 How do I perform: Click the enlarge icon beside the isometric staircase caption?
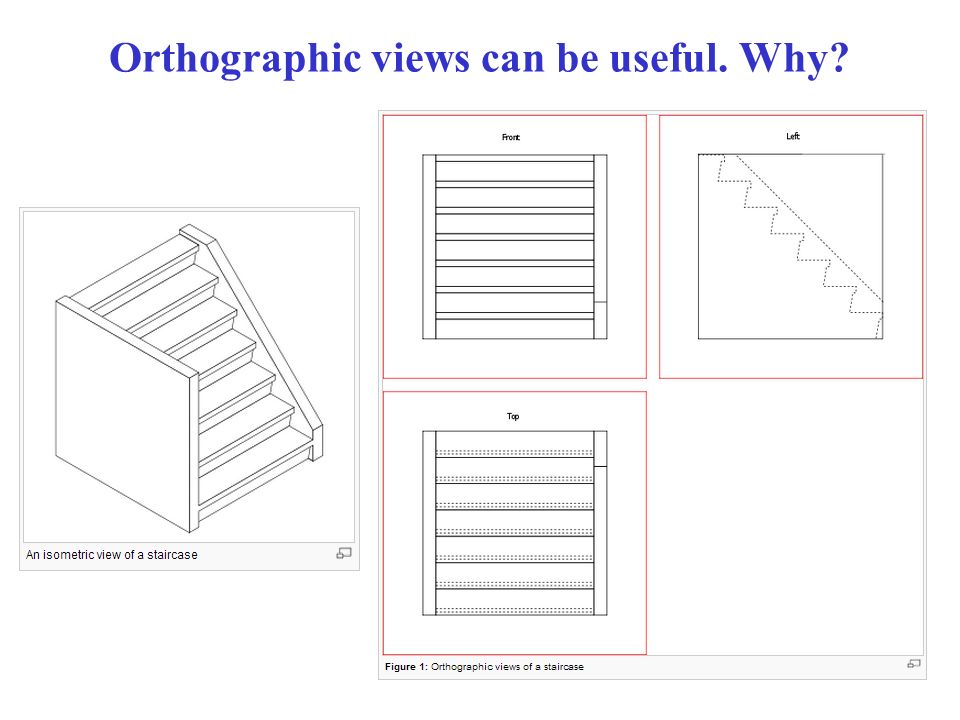[x=344, y=553]
